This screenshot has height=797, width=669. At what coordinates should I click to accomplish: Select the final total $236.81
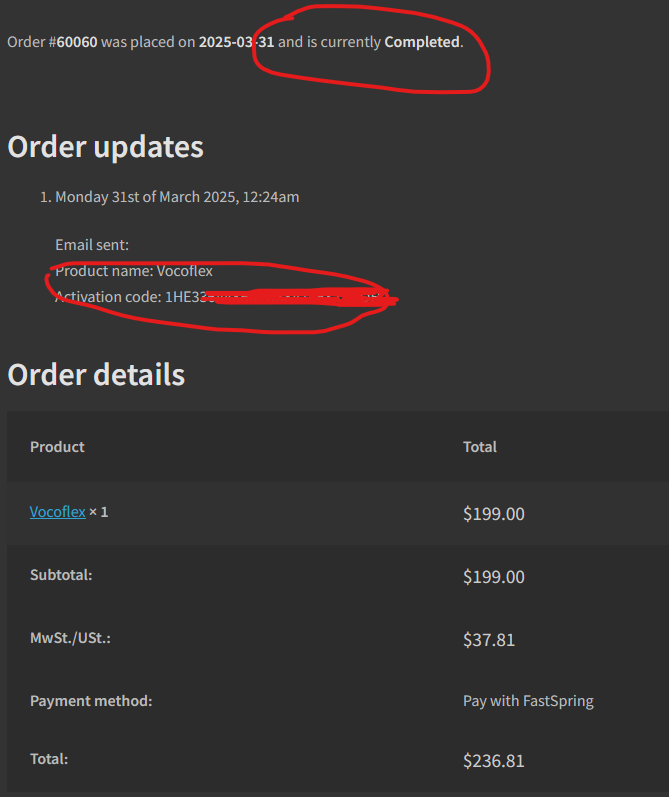click(x=494, y=761)
